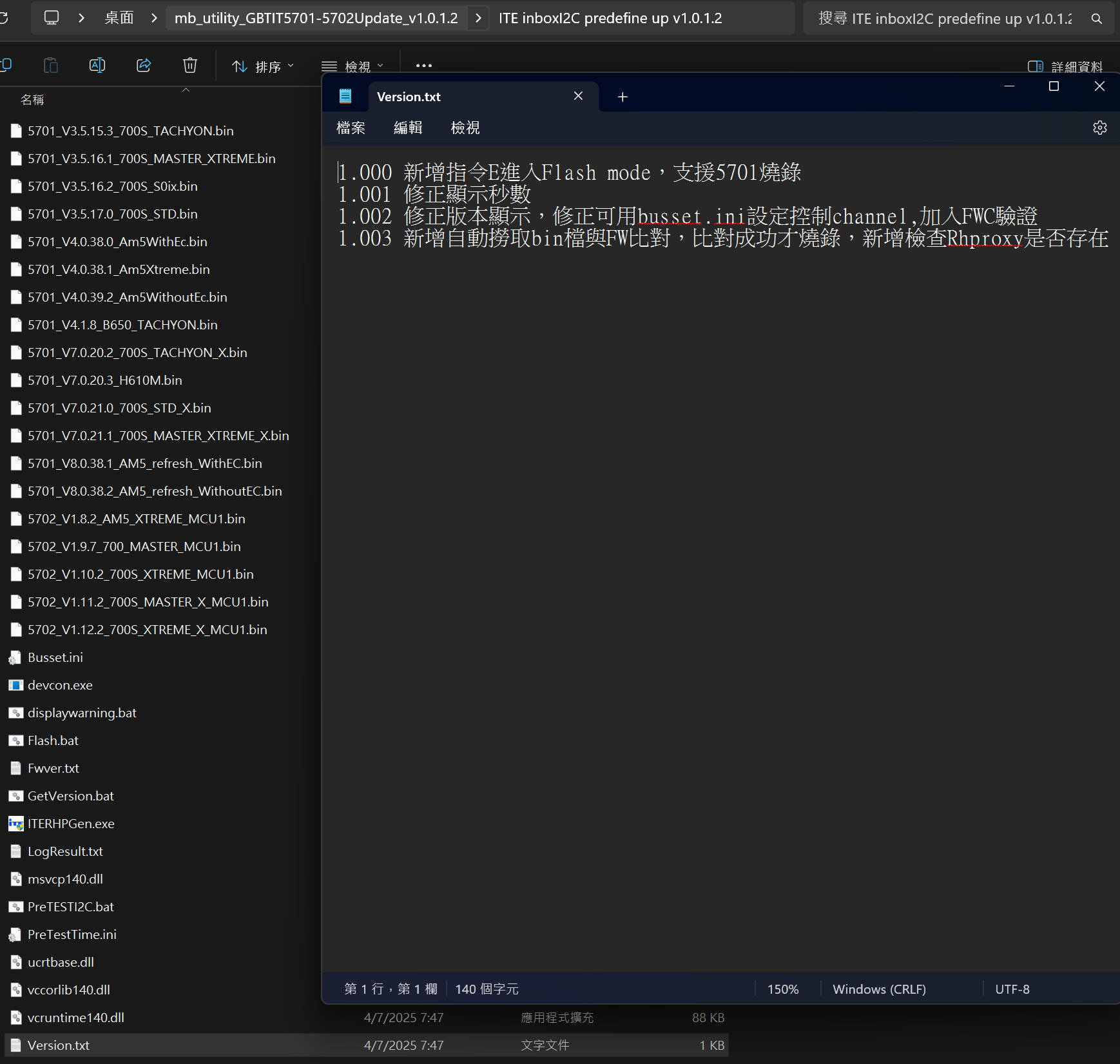Sort by the 名稱 column header

32,100
